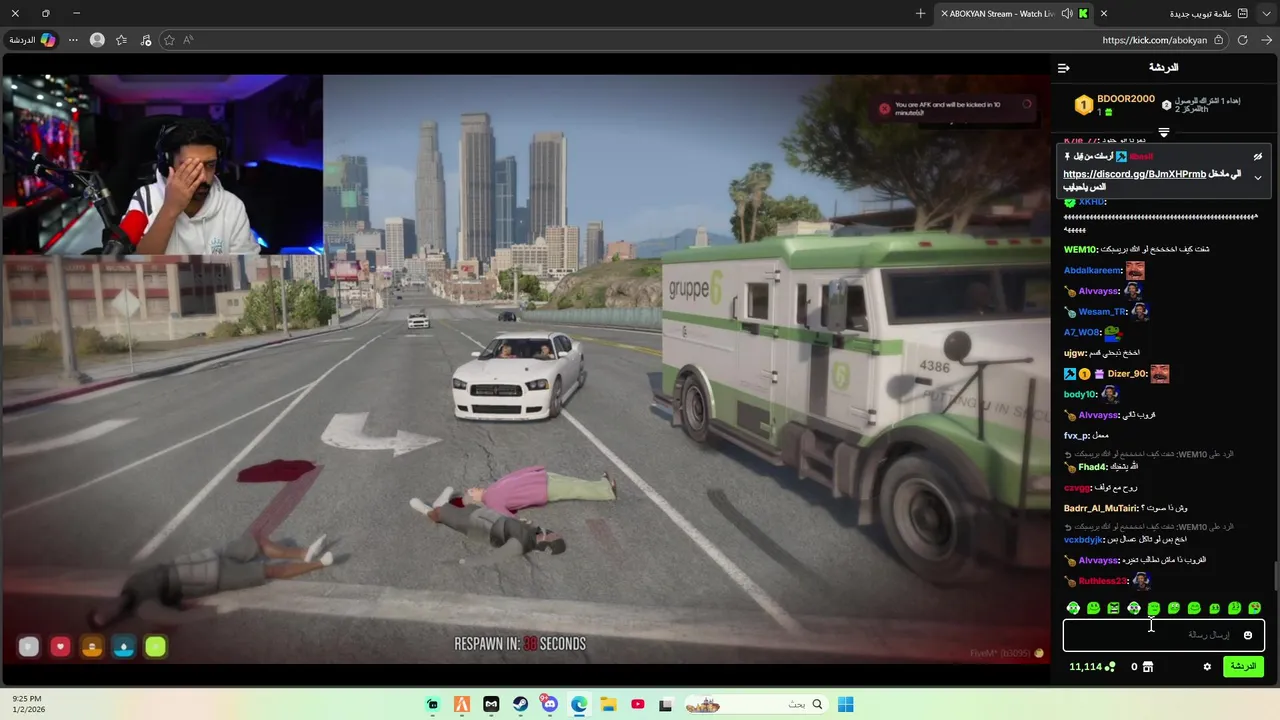Open BDOOR2000 top gifter entry
1280x720 pixels.
coord(1114,105)
